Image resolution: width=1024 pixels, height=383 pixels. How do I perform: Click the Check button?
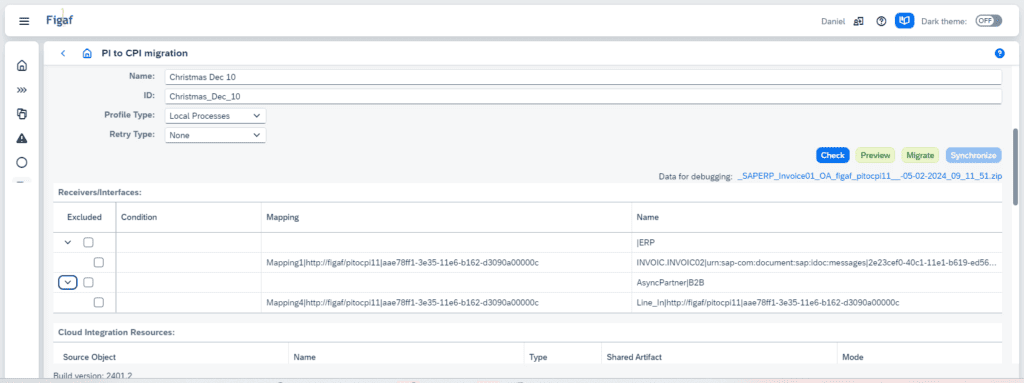(x=833, y=156)
